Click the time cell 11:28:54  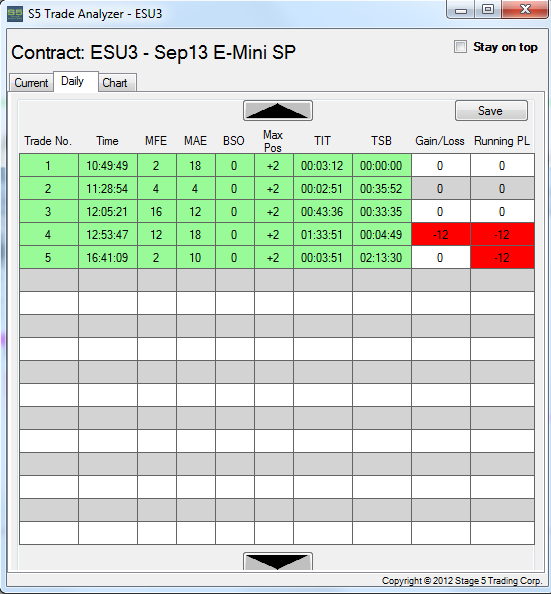coord(108,188)
